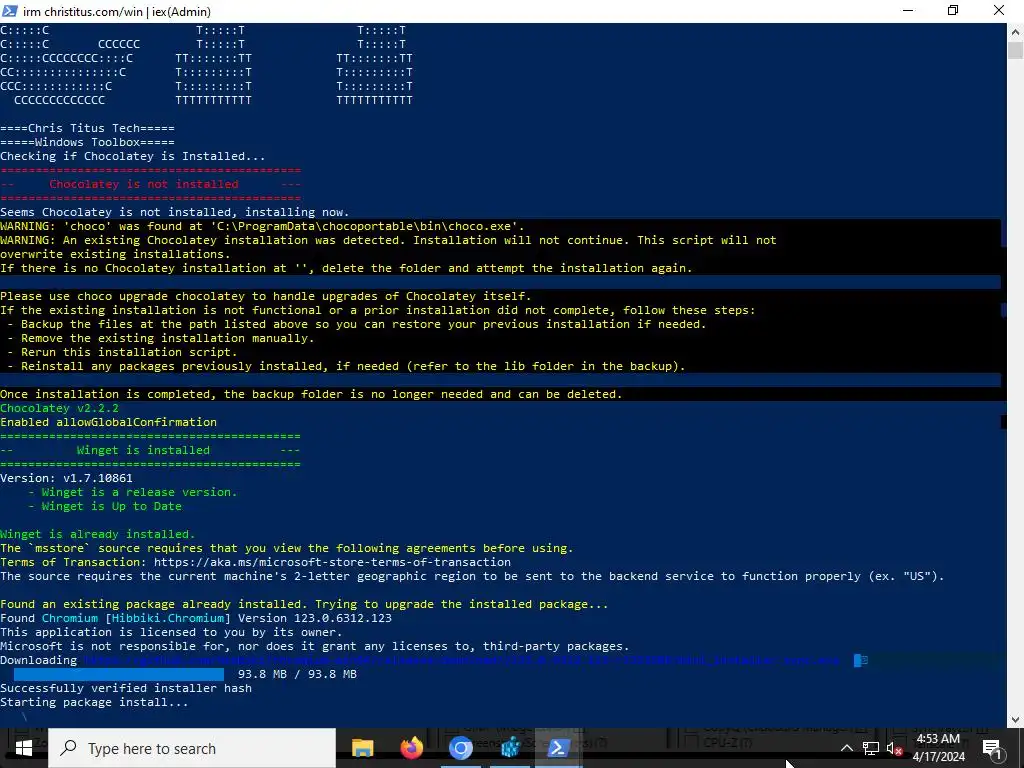Click the 93.8 MB download progress bar
The image size is (1024, 768).
tap(119, 674)
